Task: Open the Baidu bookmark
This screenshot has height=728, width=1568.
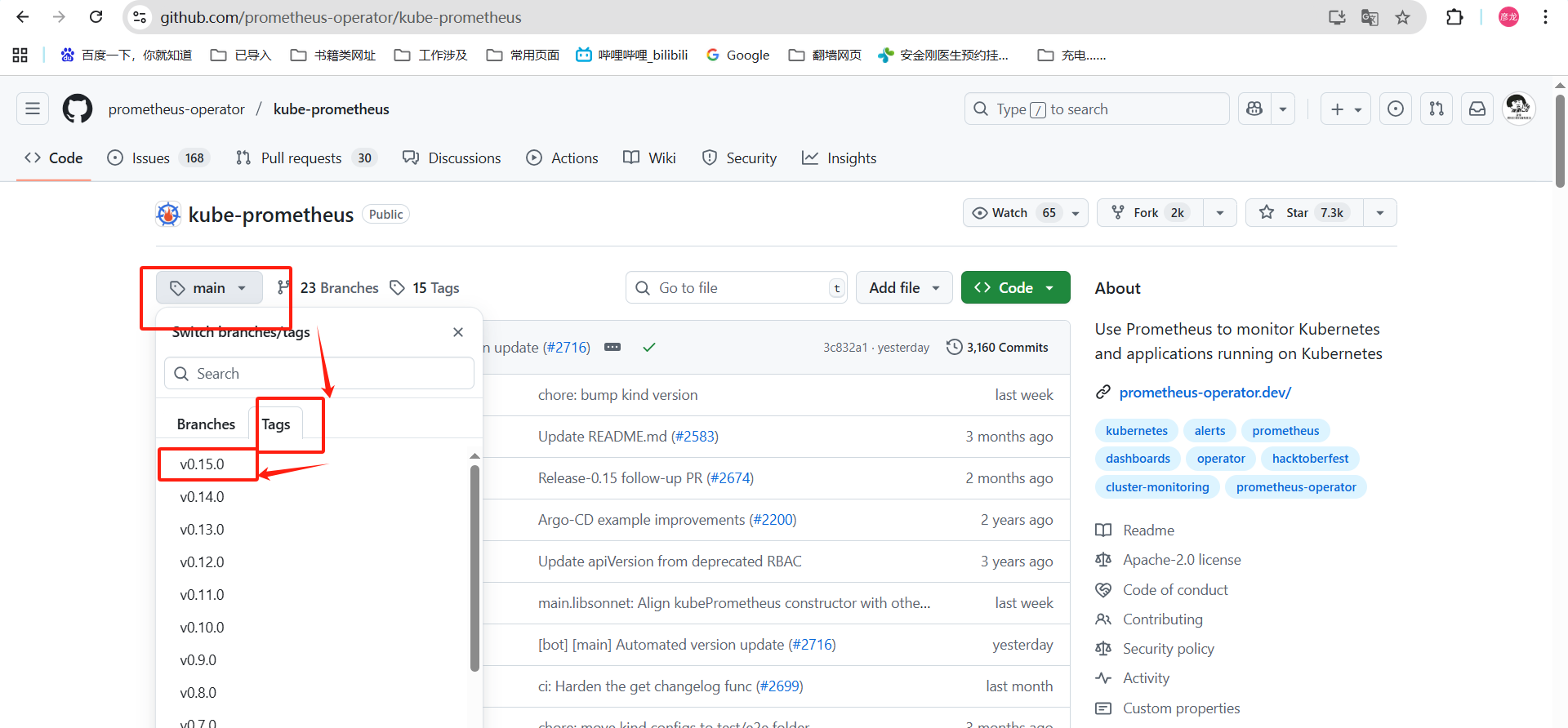Action: (127, 55)
